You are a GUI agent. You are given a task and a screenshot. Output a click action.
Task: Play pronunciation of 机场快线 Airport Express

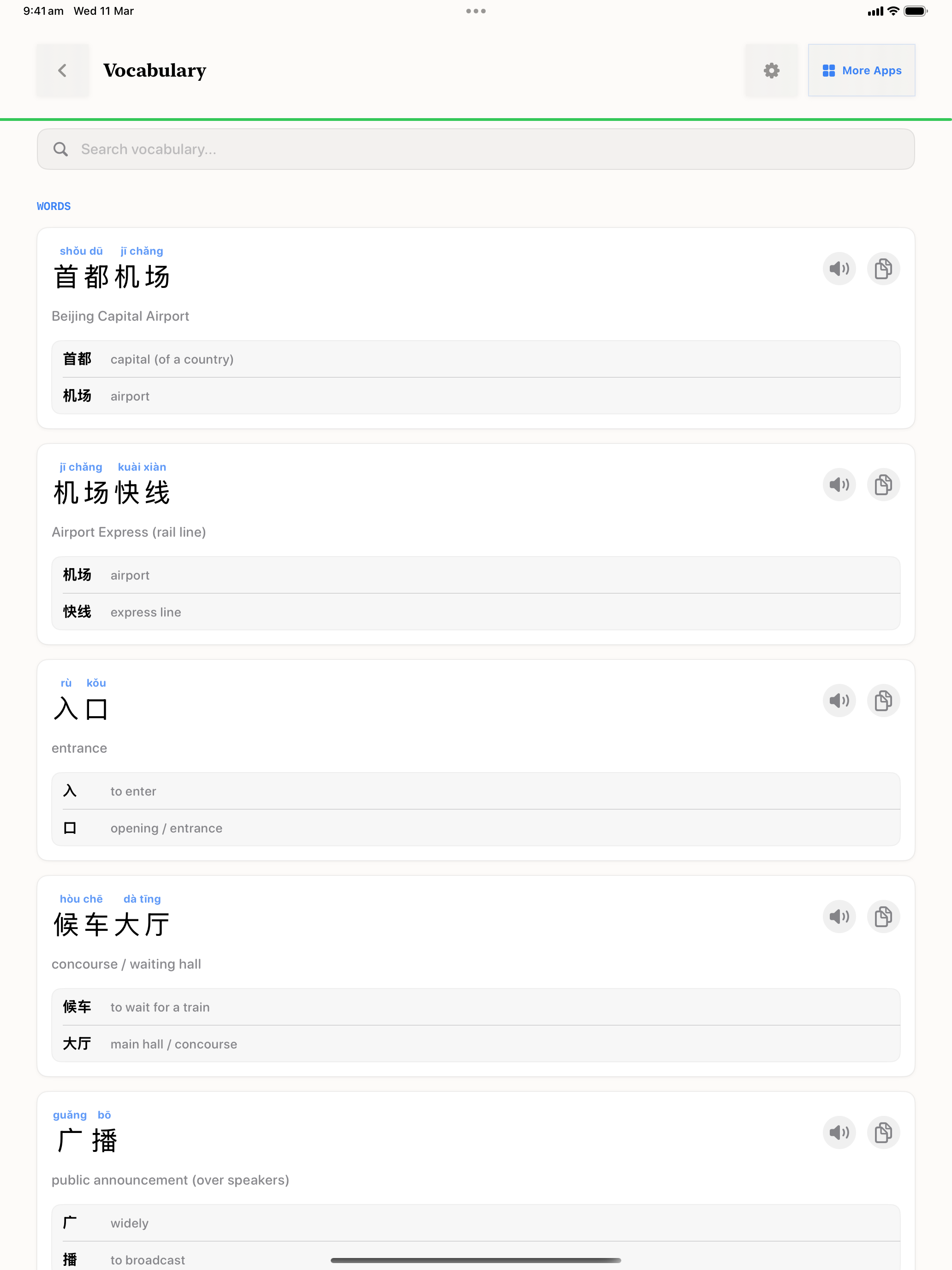(839, 485)
